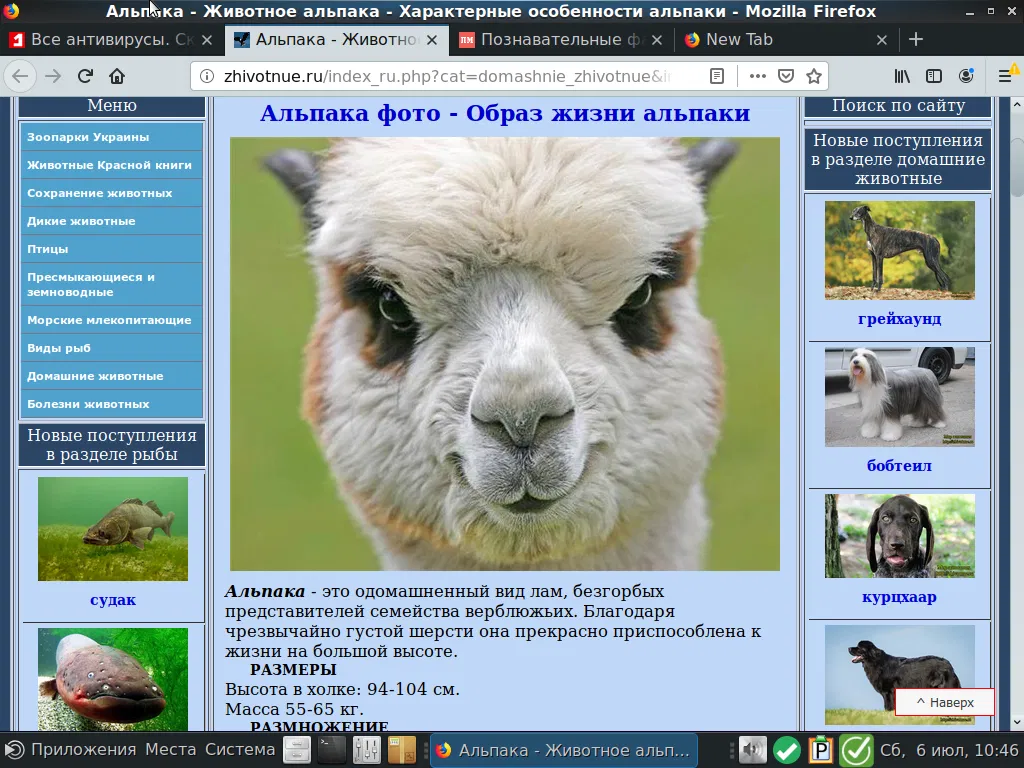Open Пресмыкающиеся и земноводные menu item
The height and width of the screenshot is (768, 1024).
[x=112, y=285]
